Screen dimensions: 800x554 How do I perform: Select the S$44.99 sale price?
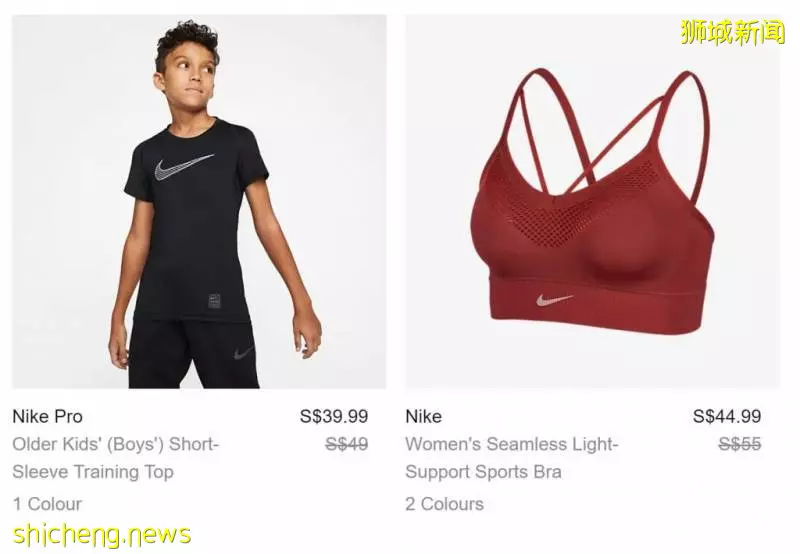pyautogui.click(x=727, y=416)
